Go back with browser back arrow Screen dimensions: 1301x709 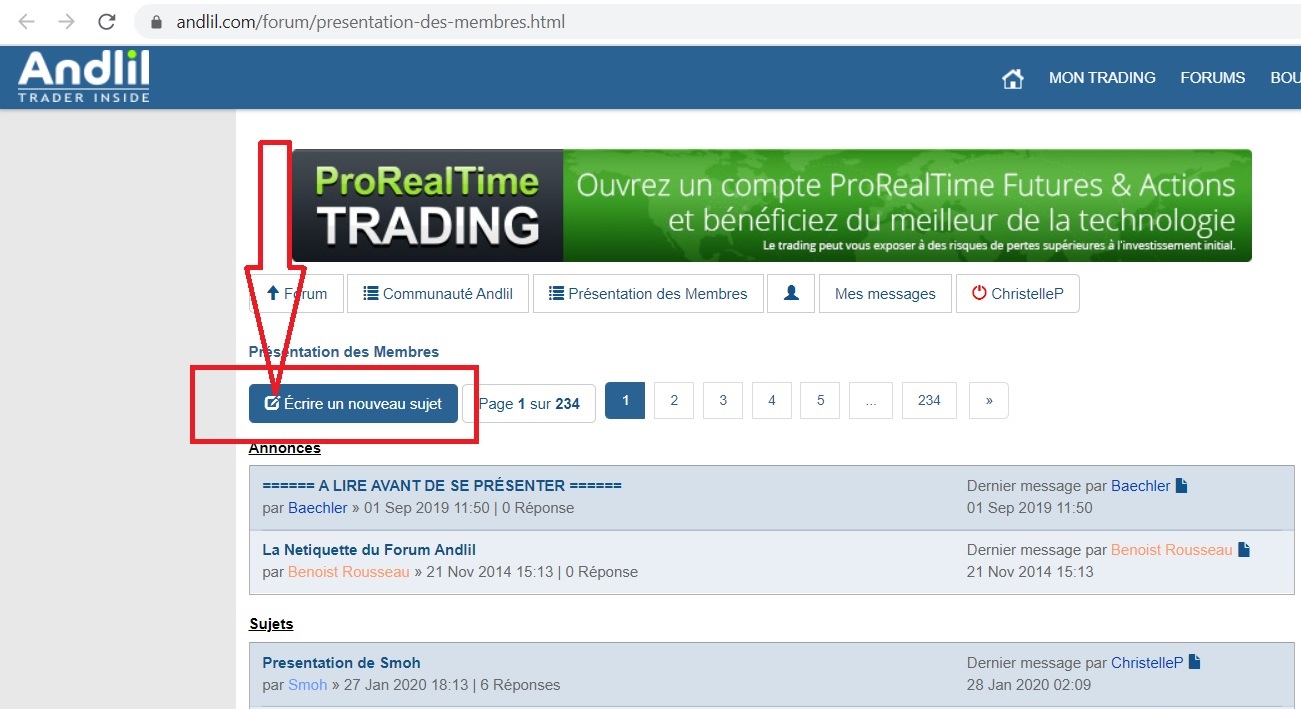[26, 21]
